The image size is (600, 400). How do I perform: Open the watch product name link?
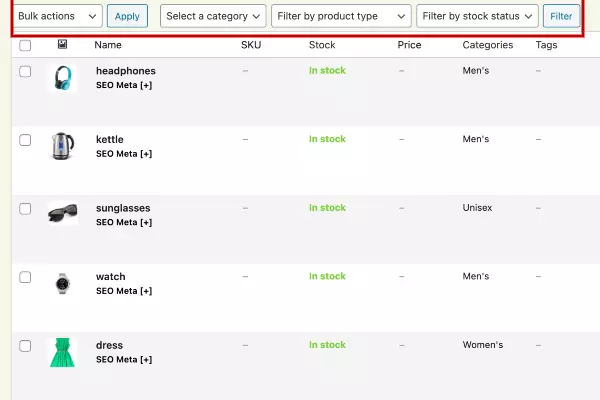tap(111, 276)
